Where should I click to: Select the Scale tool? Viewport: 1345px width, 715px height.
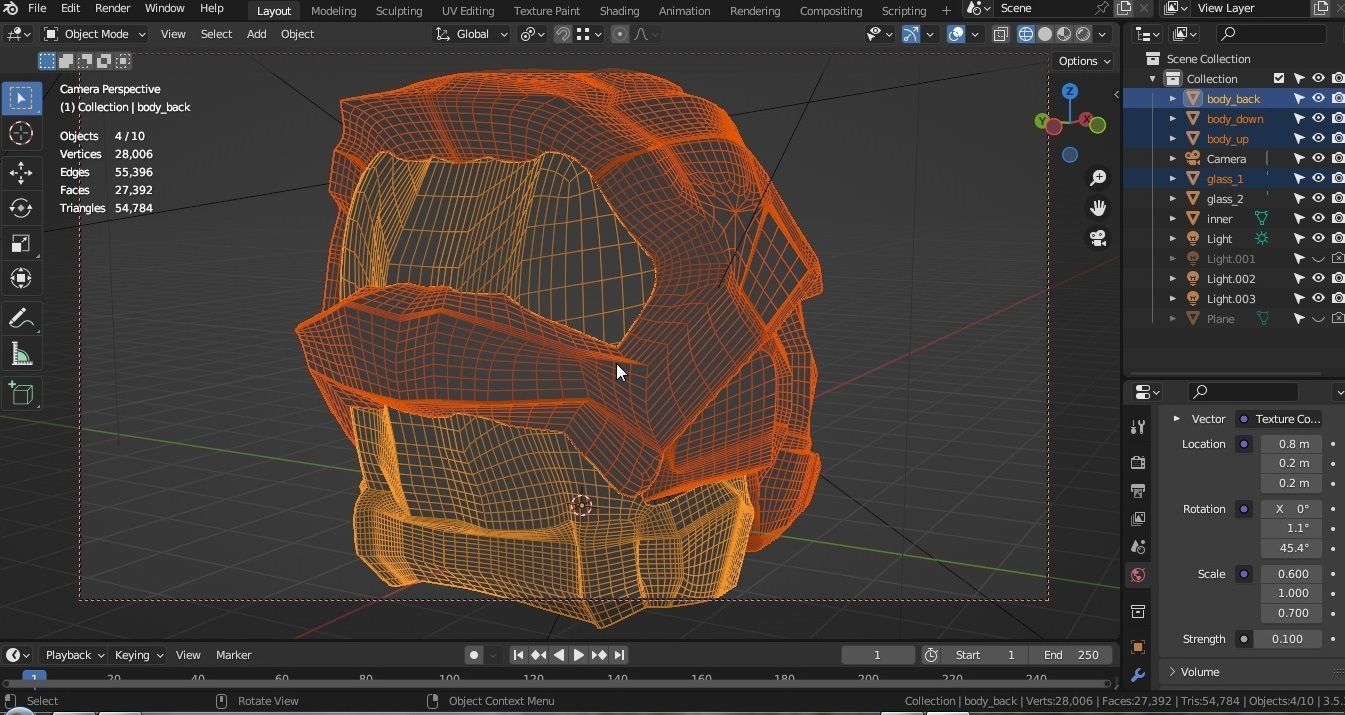pyautogui.click(x=21, y=243)
